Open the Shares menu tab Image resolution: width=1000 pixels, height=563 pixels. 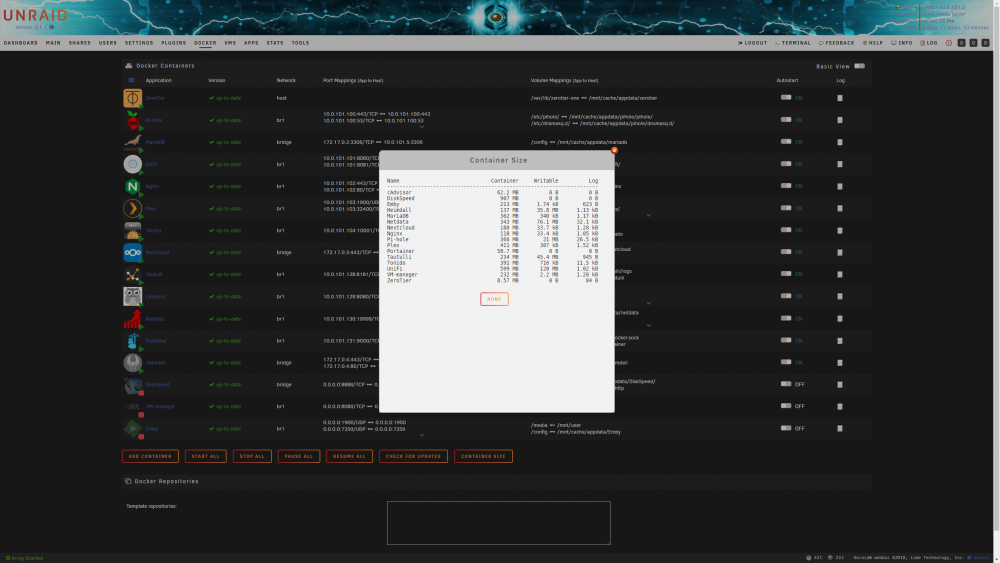coord(80,43)
